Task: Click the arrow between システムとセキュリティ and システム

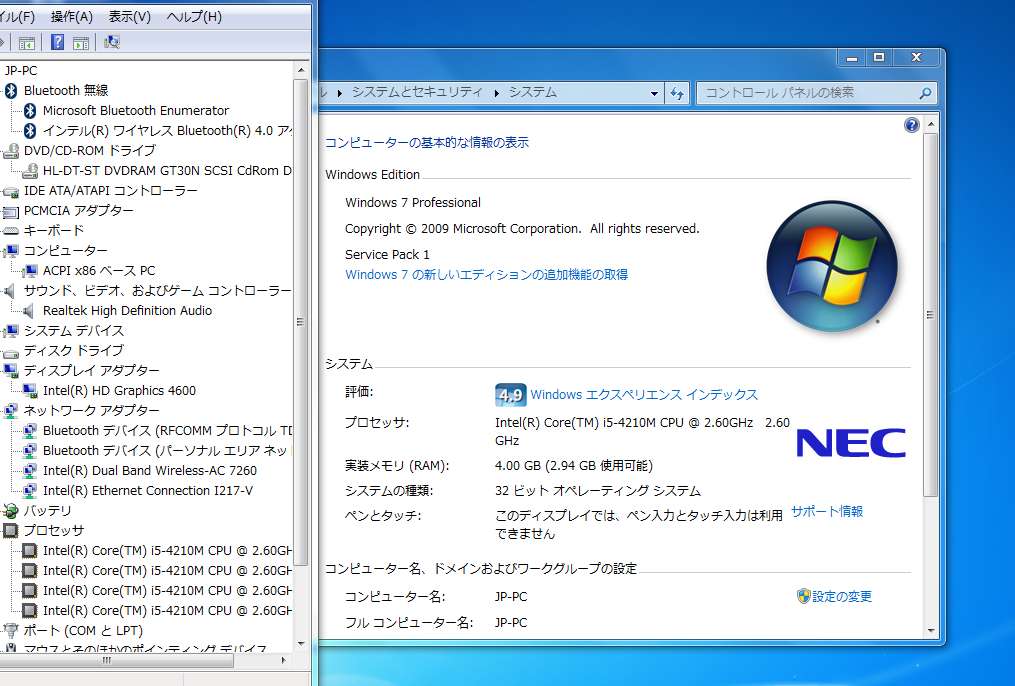Action: (x=496, y=93)
